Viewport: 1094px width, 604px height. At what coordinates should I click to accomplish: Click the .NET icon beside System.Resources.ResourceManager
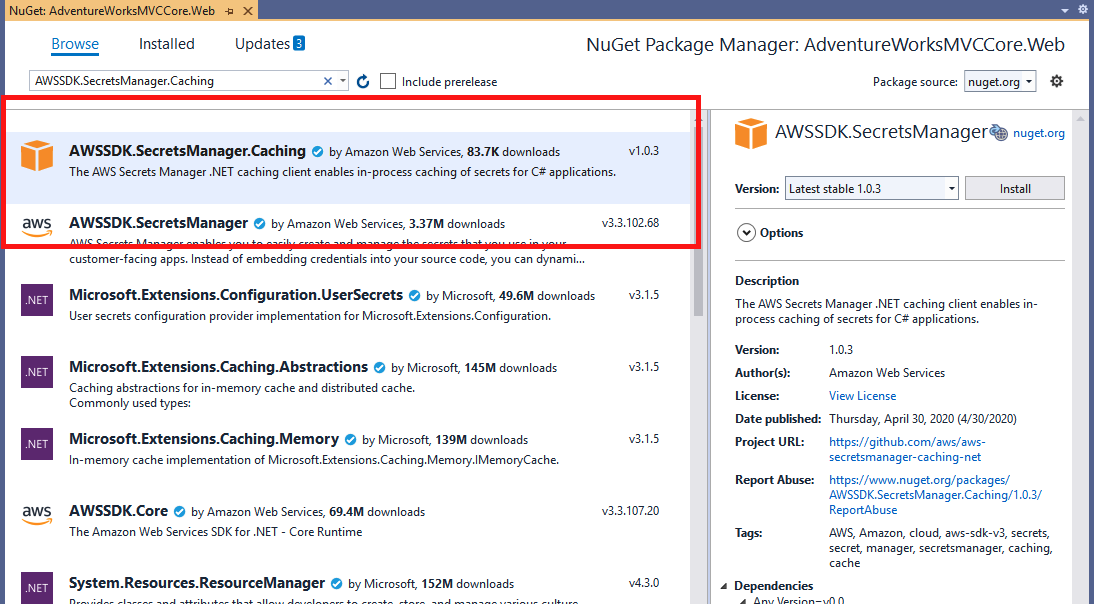(37, 588)
